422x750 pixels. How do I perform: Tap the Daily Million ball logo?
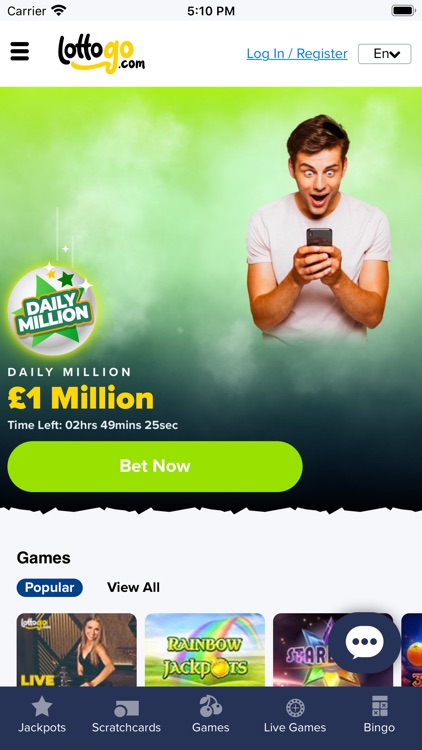(x=52, y=311)
